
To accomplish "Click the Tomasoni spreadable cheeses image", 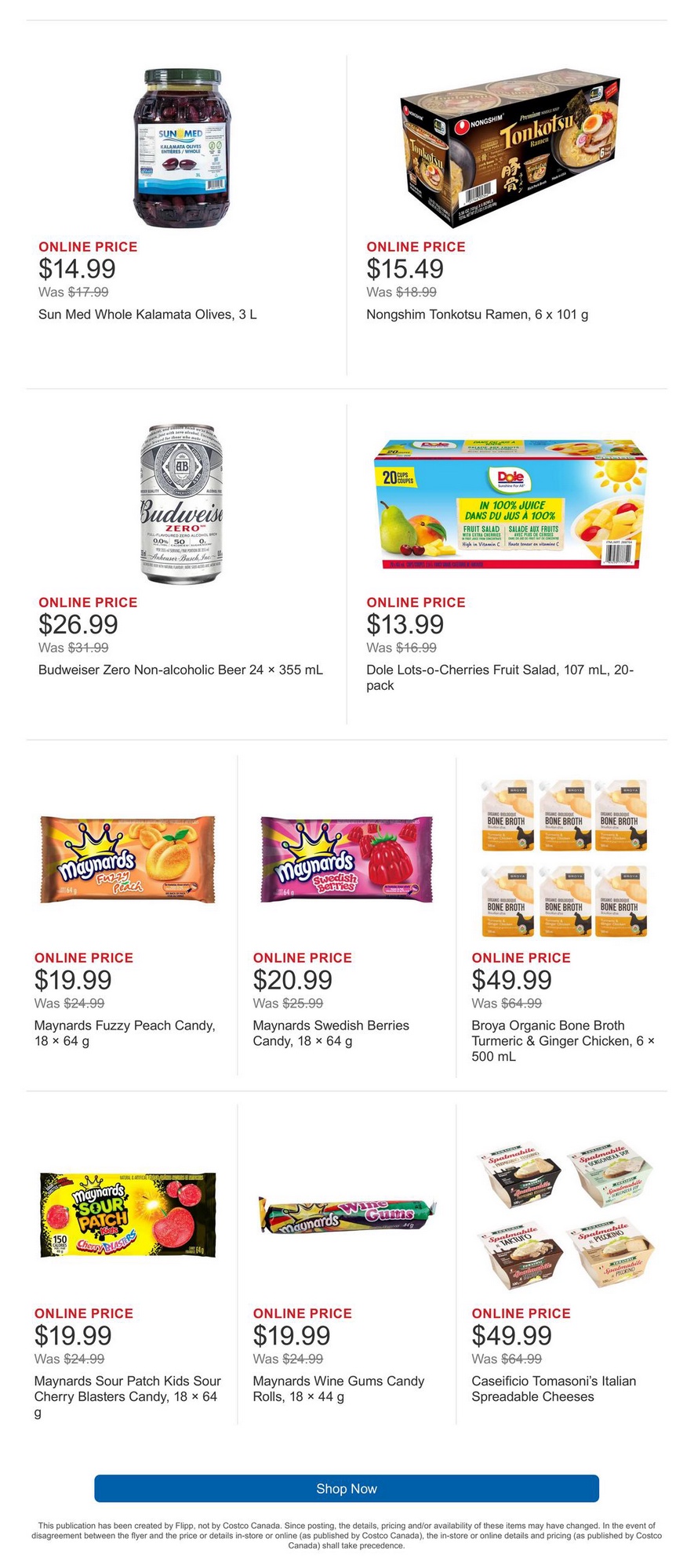I will point(565,1214).
